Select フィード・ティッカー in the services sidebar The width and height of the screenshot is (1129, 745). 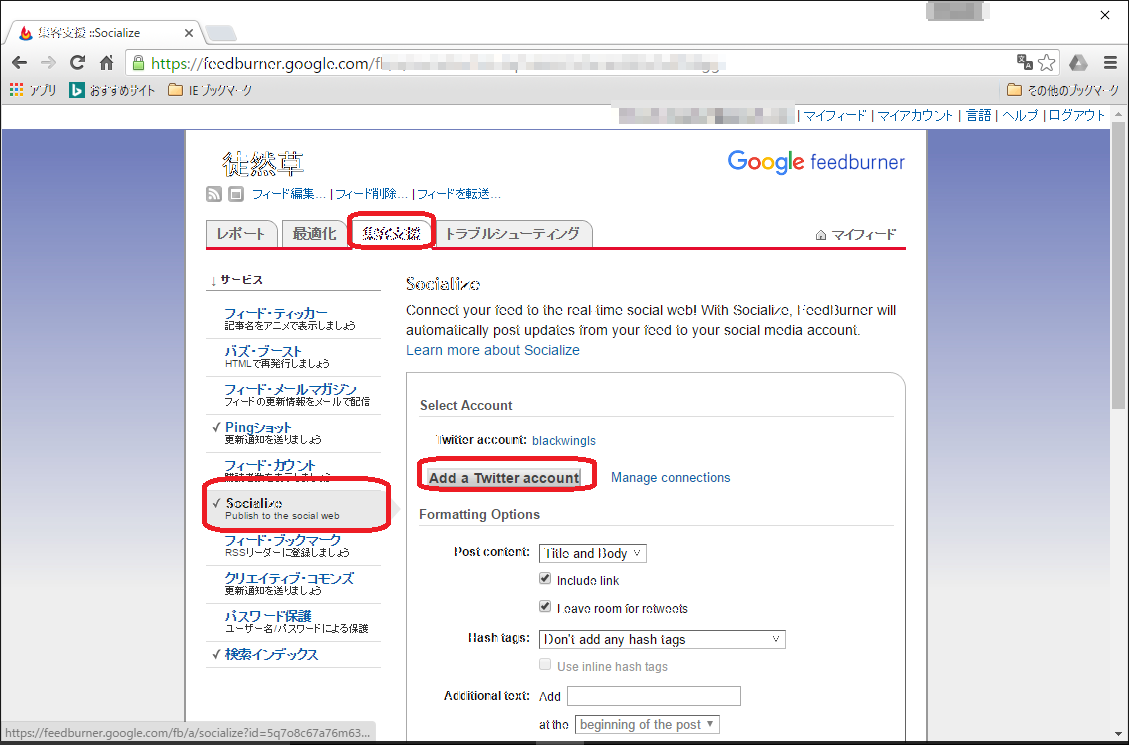tap(276, 313)
